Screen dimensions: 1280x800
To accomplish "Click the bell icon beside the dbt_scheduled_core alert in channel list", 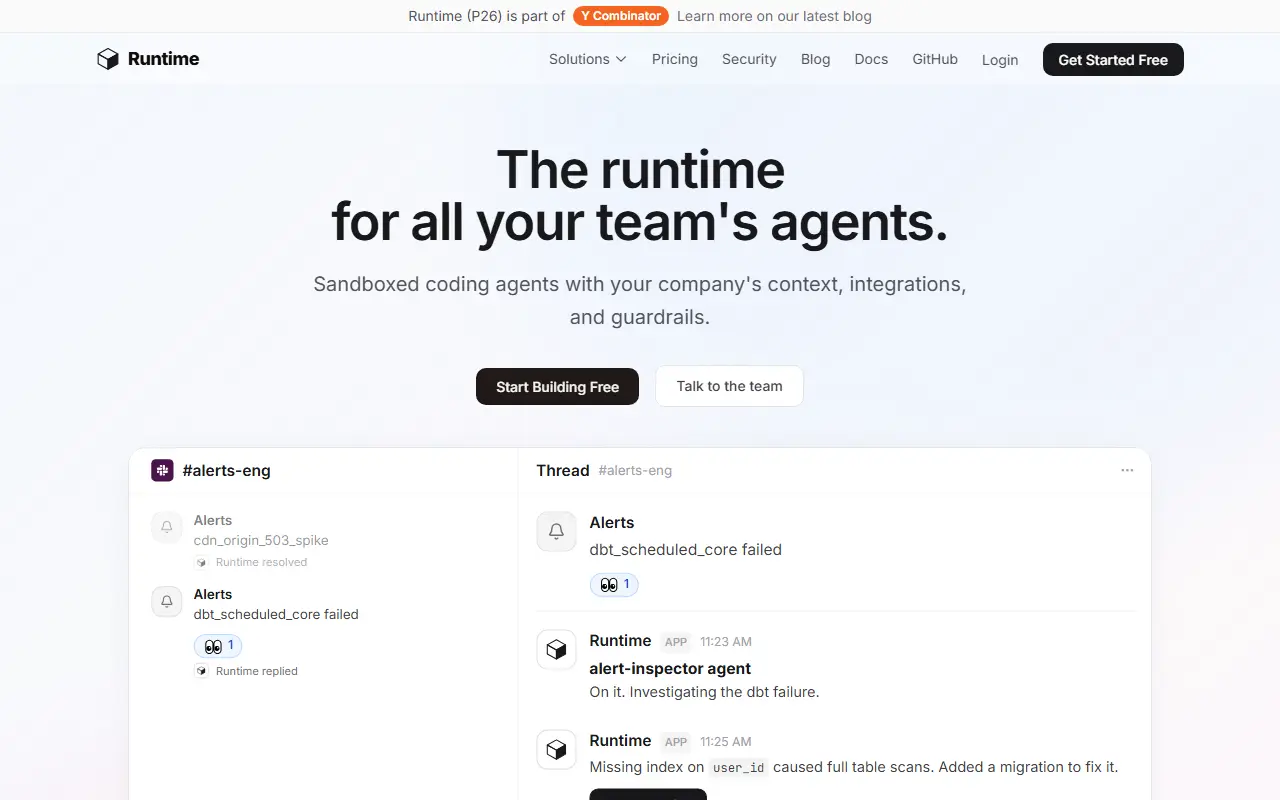I will tap(167, 601).
